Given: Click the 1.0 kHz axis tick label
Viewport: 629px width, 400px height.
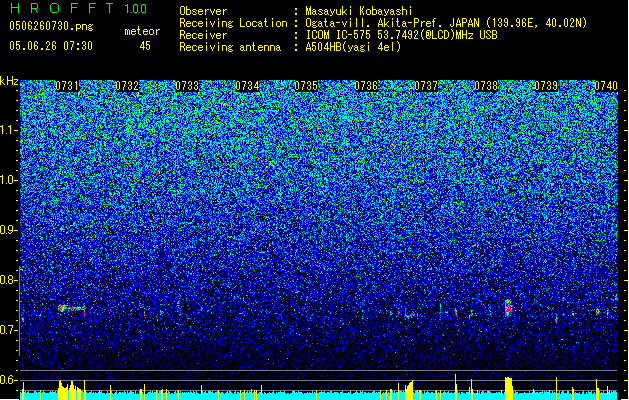Looking at the screenshot, I should [9, 180].
